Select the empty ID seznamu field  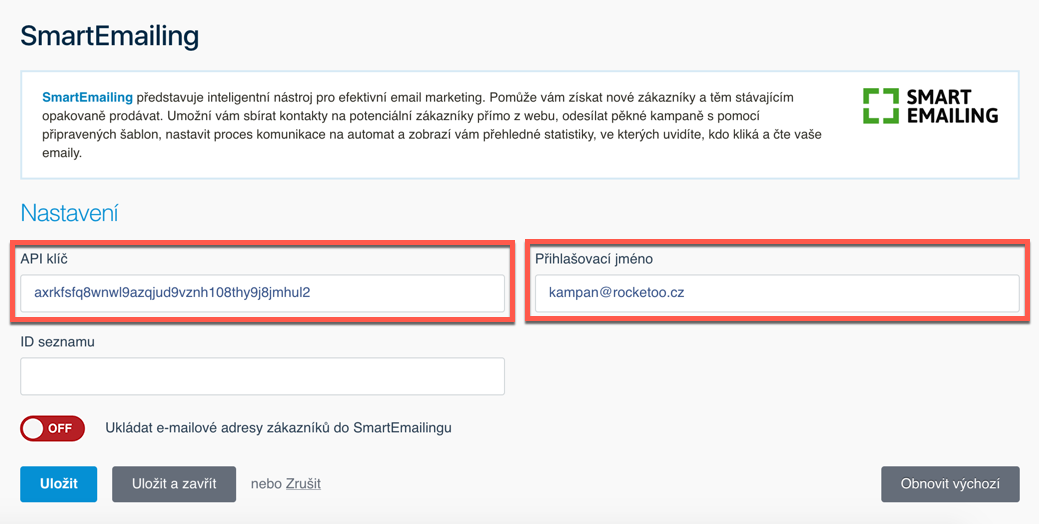(262, 376)
